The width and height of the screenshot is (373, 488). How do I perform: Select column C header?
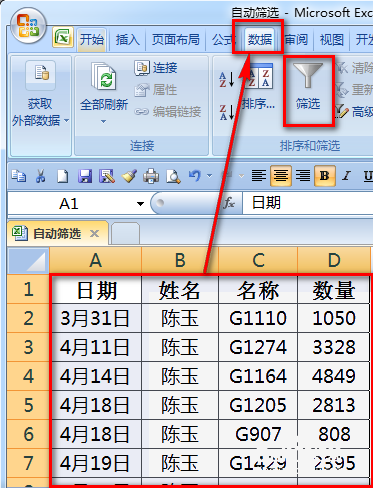(258, 261)
